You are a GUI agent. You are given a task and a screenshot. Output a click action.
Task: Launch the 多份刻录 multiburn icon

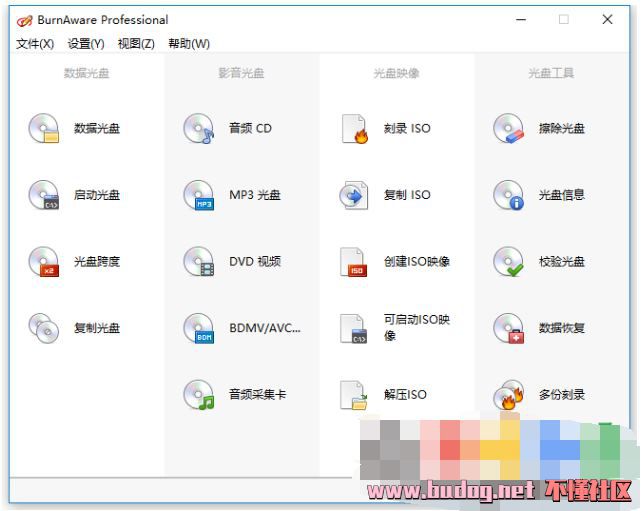[x=509, y=395]
